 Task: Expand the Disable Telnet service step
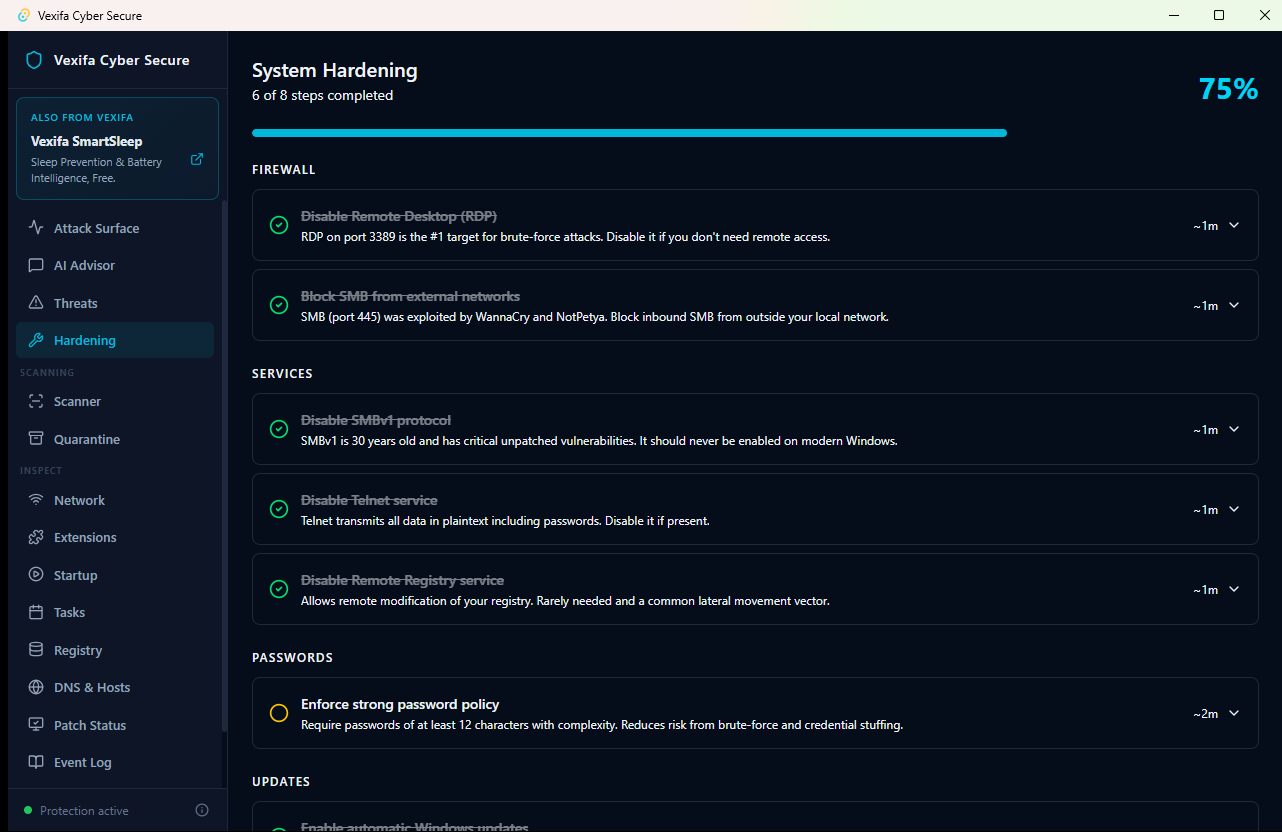coord(1234,509)
